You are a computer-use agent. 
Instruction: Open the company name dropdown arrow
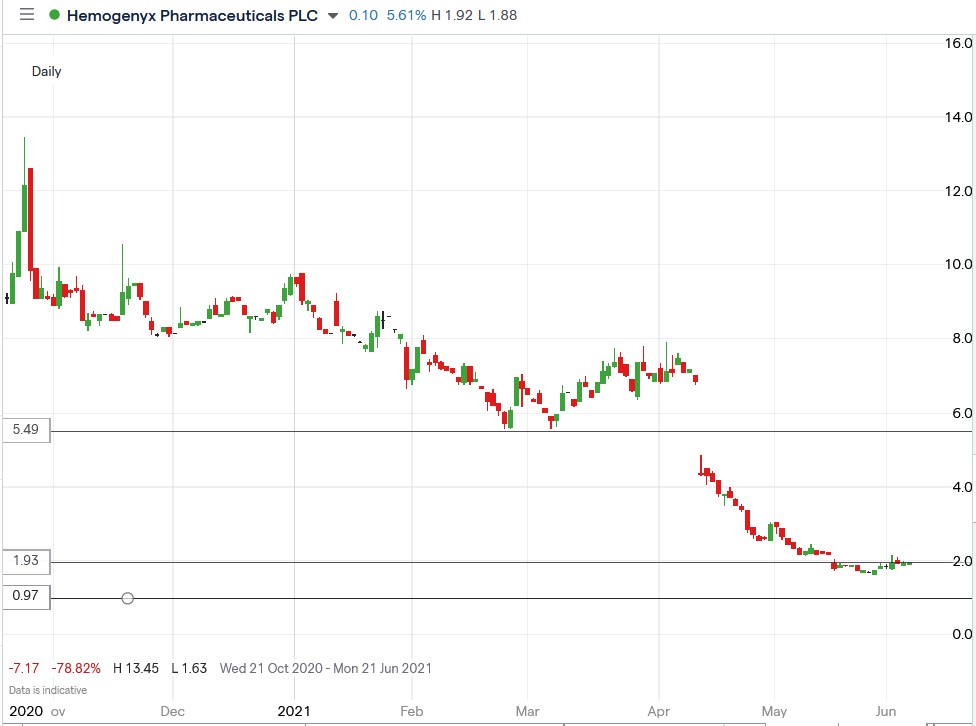click(332, 16)
